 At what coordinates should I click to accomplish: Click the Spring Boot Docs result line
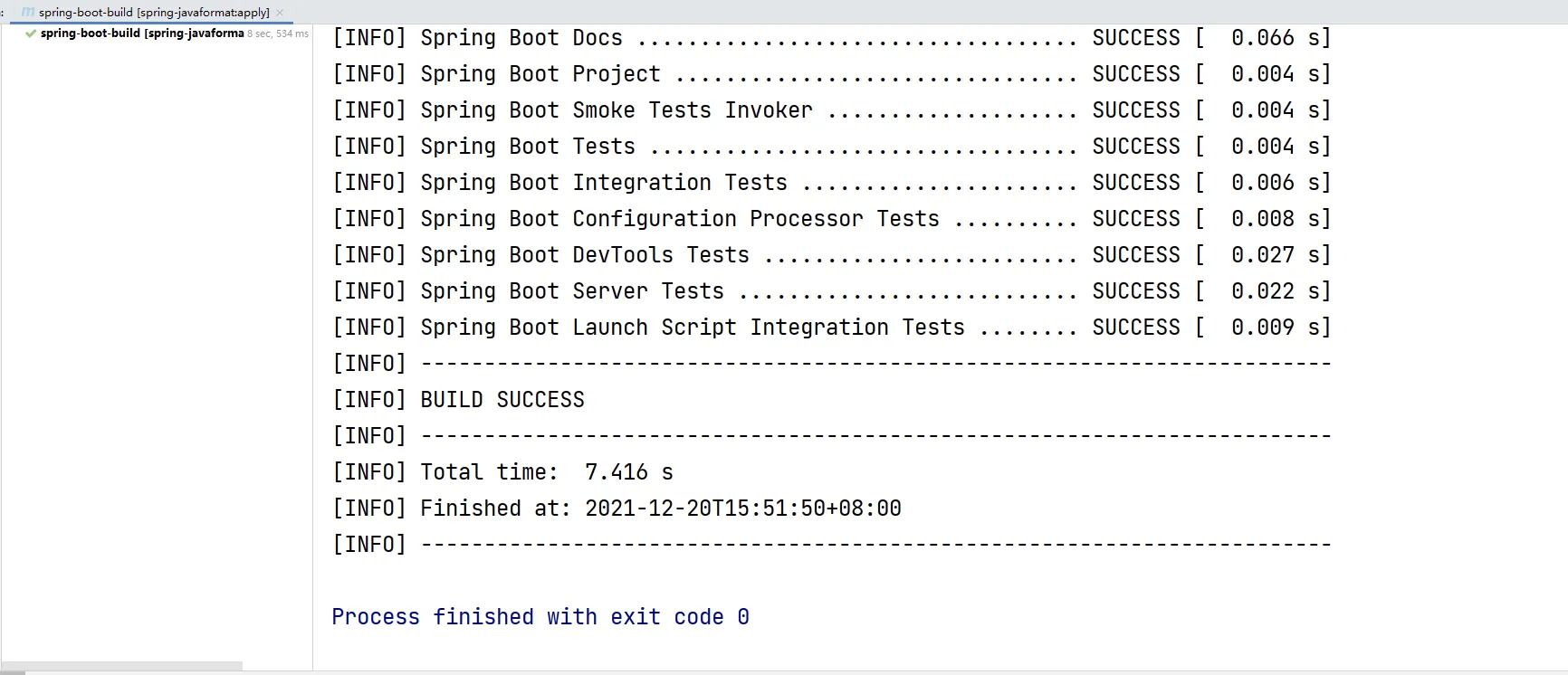[831, 38]
